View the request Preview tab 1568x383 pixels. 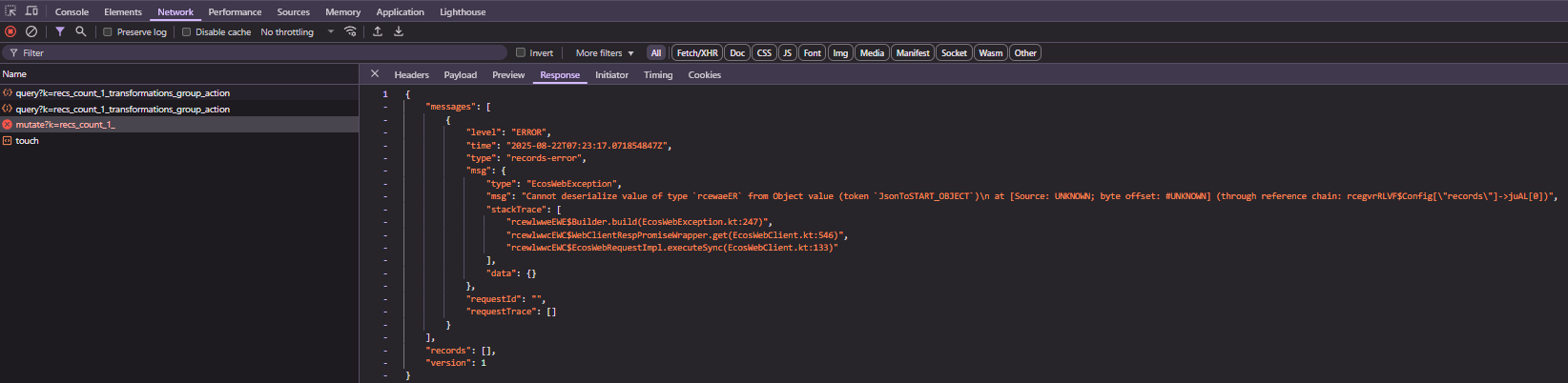point(508,75)
